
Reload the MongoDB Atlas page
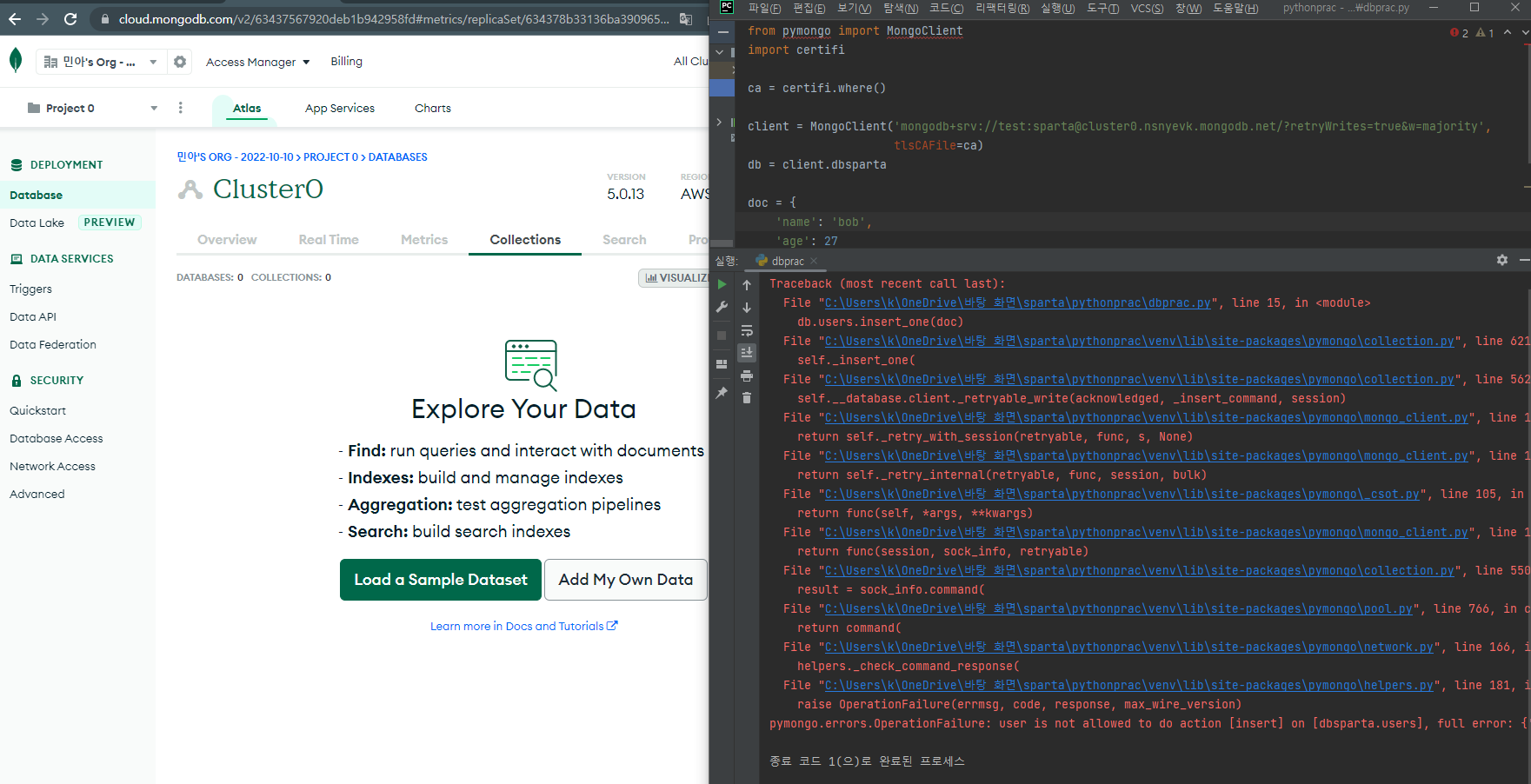[x=70, y=18]
